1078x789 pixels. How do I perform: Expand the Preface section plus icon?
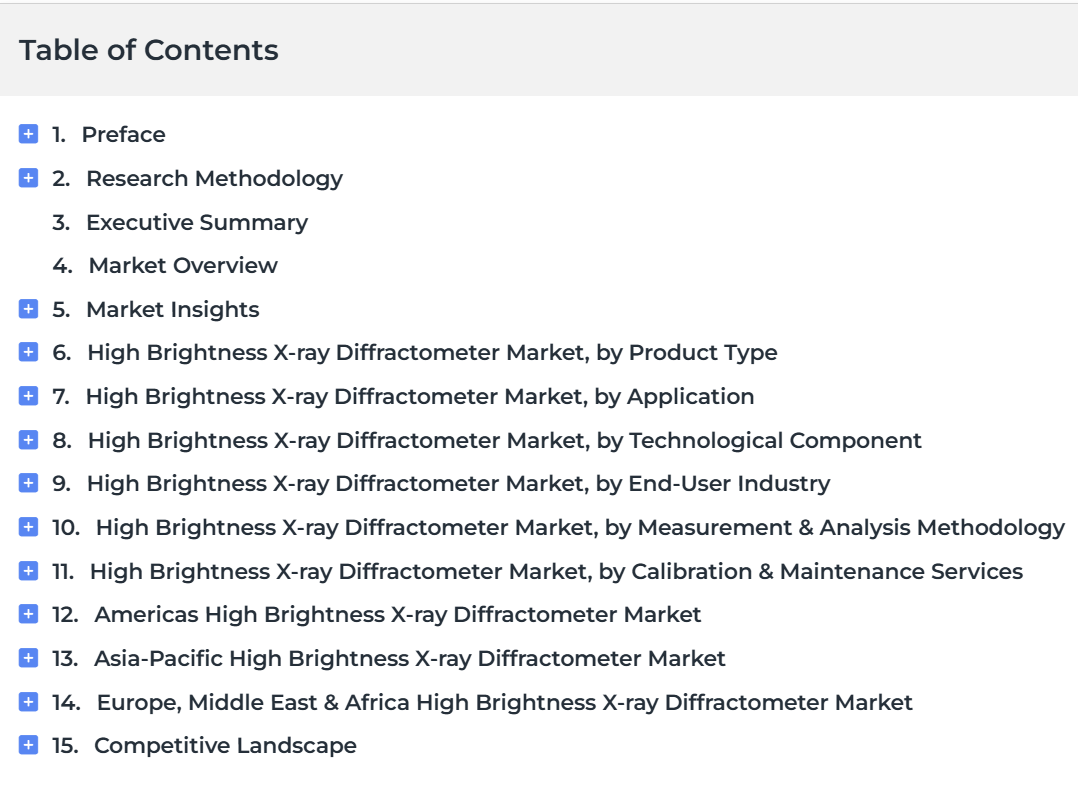pos(28,134)
